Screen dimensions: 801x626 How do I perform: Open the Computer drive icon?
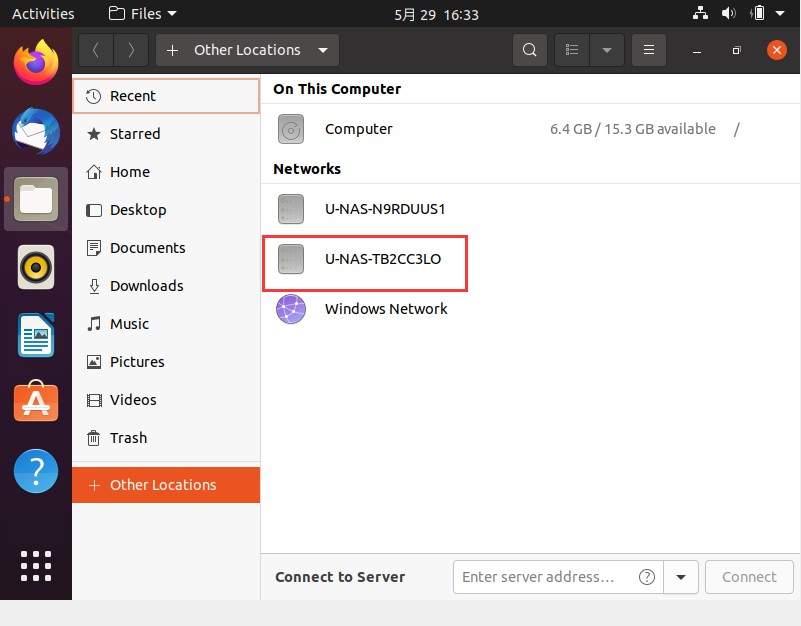(x=291, y=129)
